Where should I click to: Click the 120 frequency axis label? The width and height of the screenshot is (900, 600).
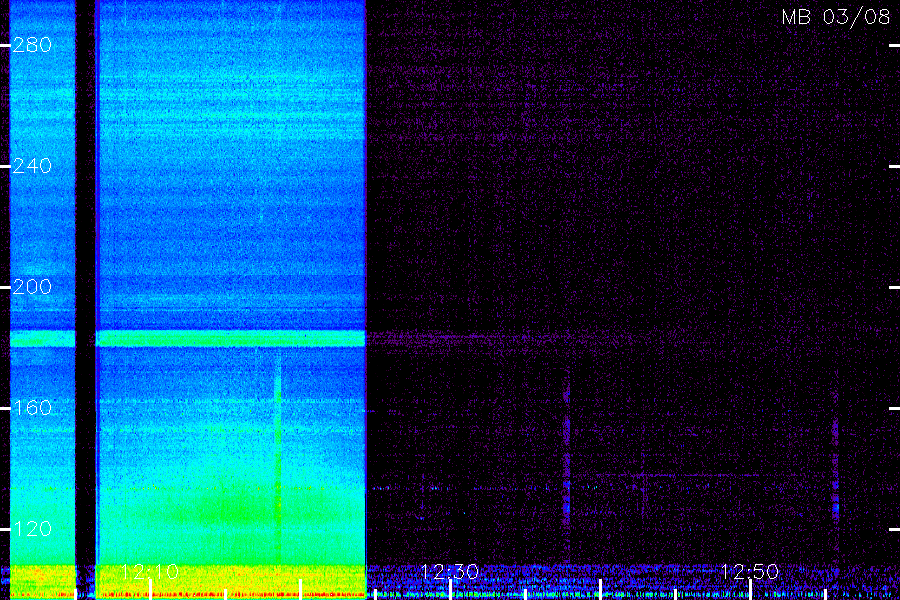32,529
